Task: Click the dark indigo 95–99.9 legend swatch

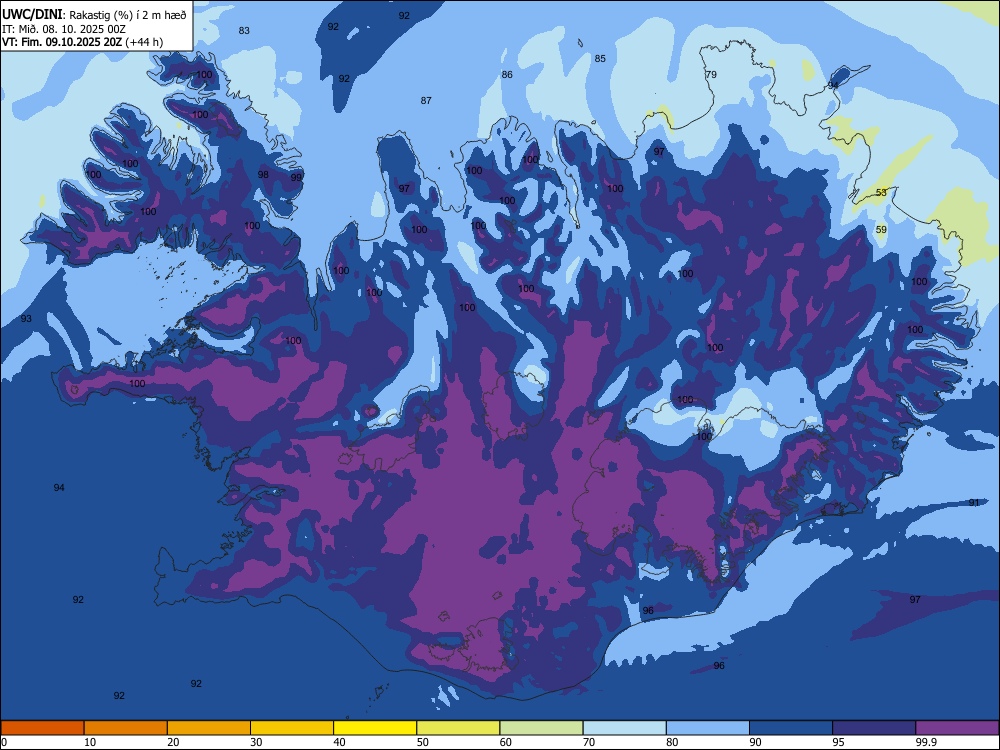Action: tap(874, 728)
